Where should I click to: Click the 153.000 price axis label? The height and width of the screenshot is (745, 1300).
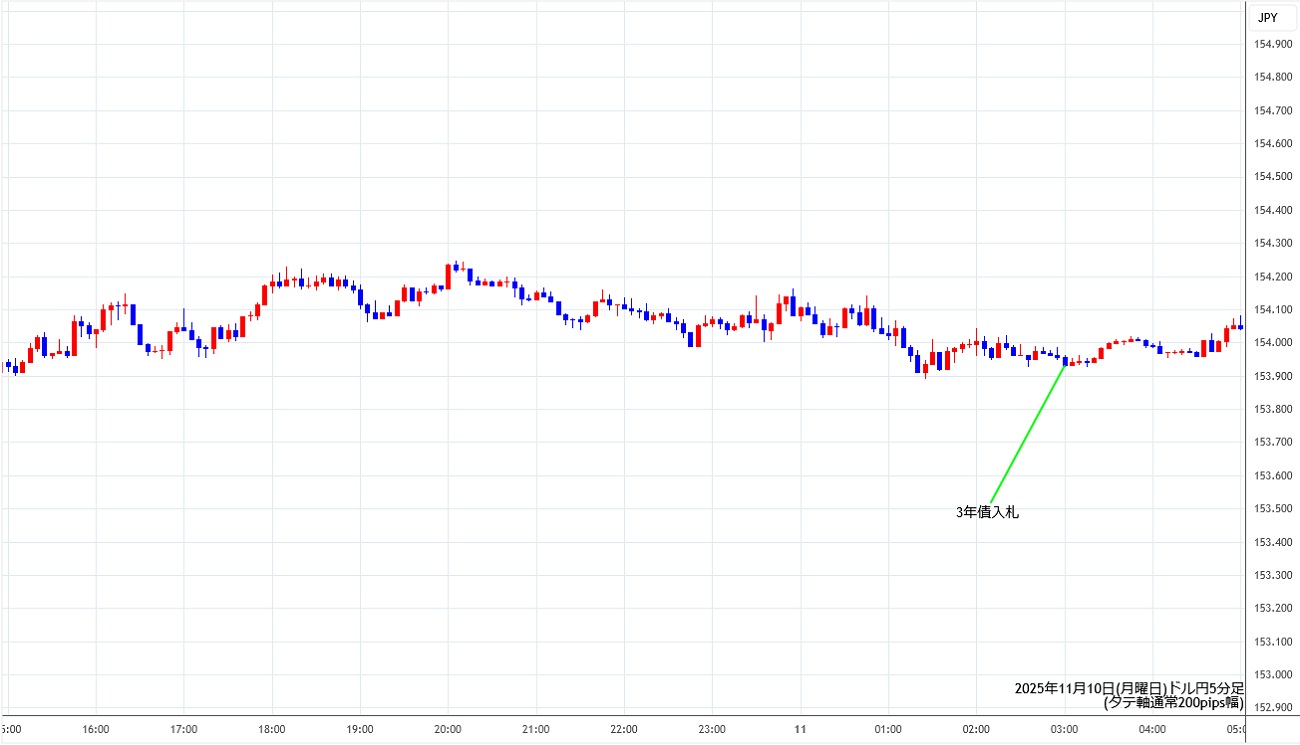(1270, 675)
